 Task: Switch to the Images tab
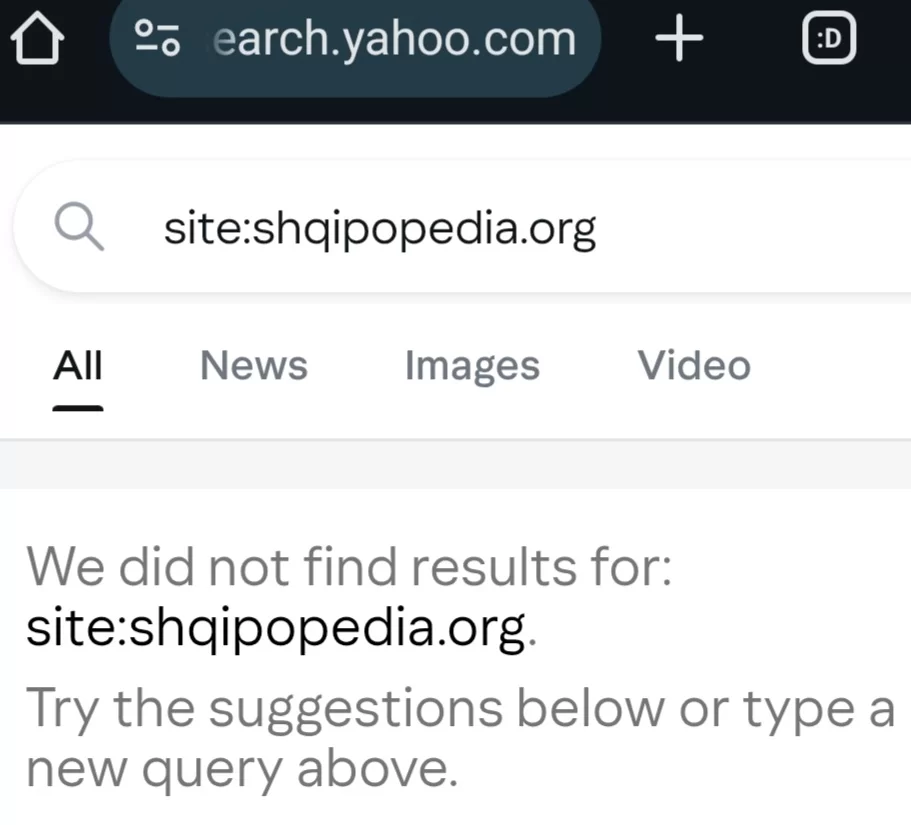[x=472, y=366]
